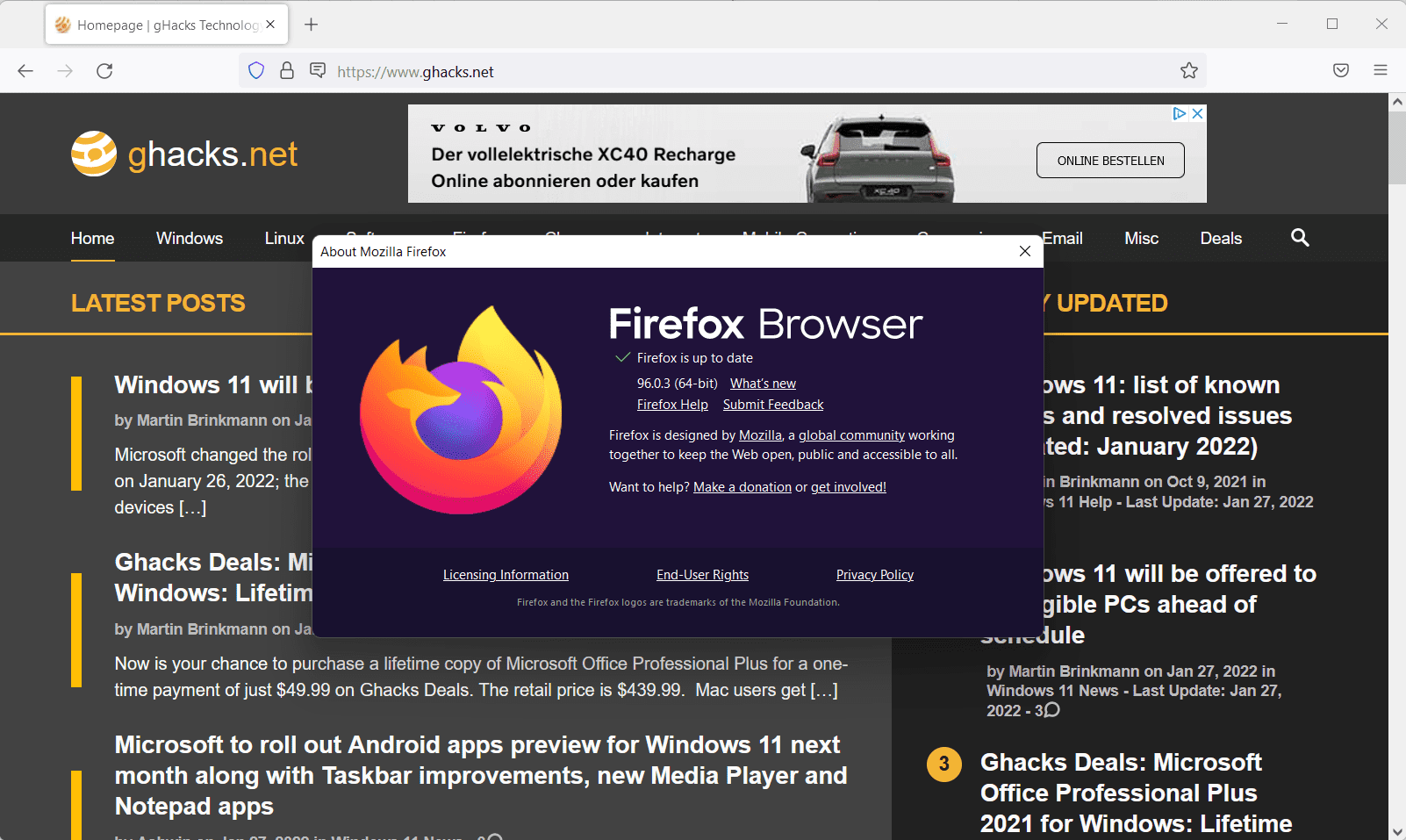Open the Windows nav category
Screen dimensions: 1406x840
(190, 238)
